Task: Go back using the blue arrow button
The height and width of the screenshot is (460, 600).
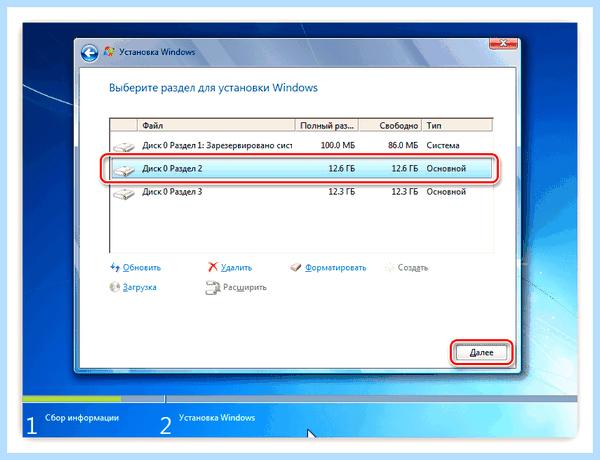Action: 90,53
